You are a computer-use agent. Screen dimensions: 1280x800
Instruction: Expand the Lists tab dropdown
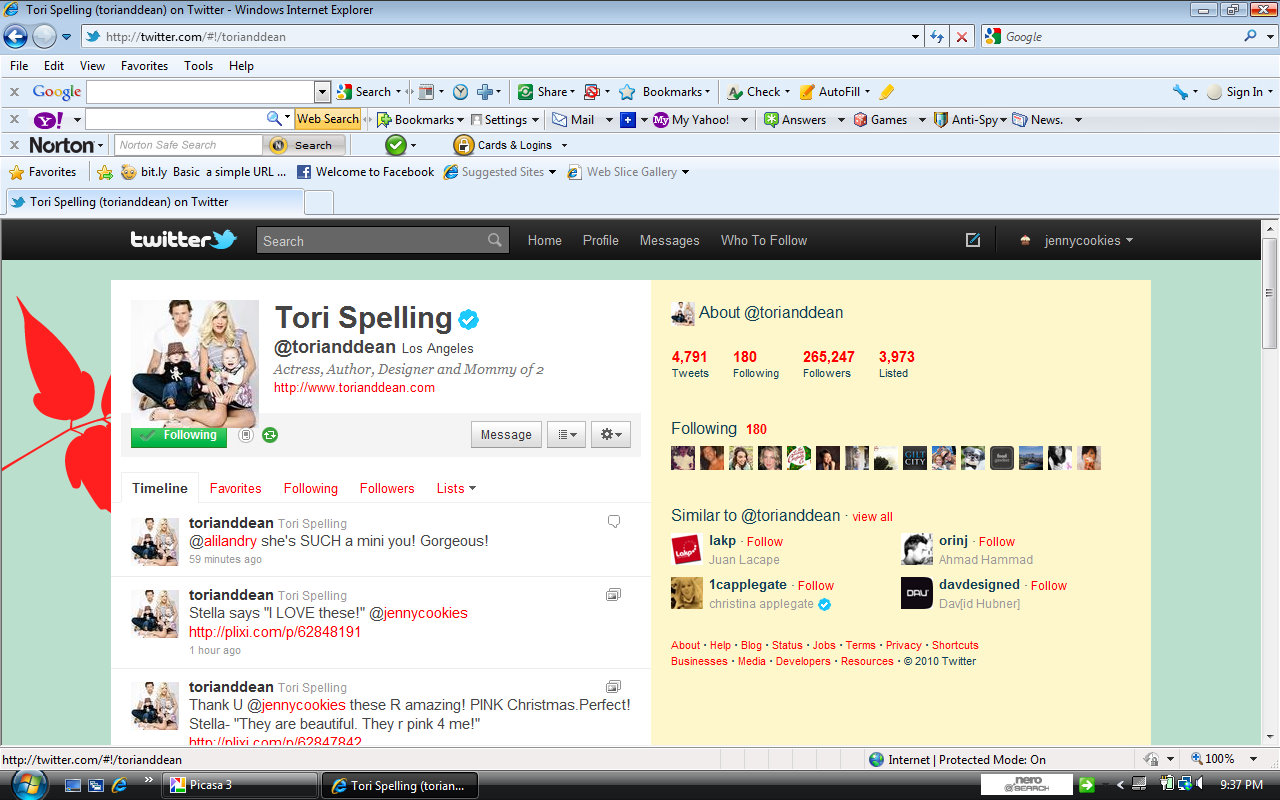click(x=456, y=488)
